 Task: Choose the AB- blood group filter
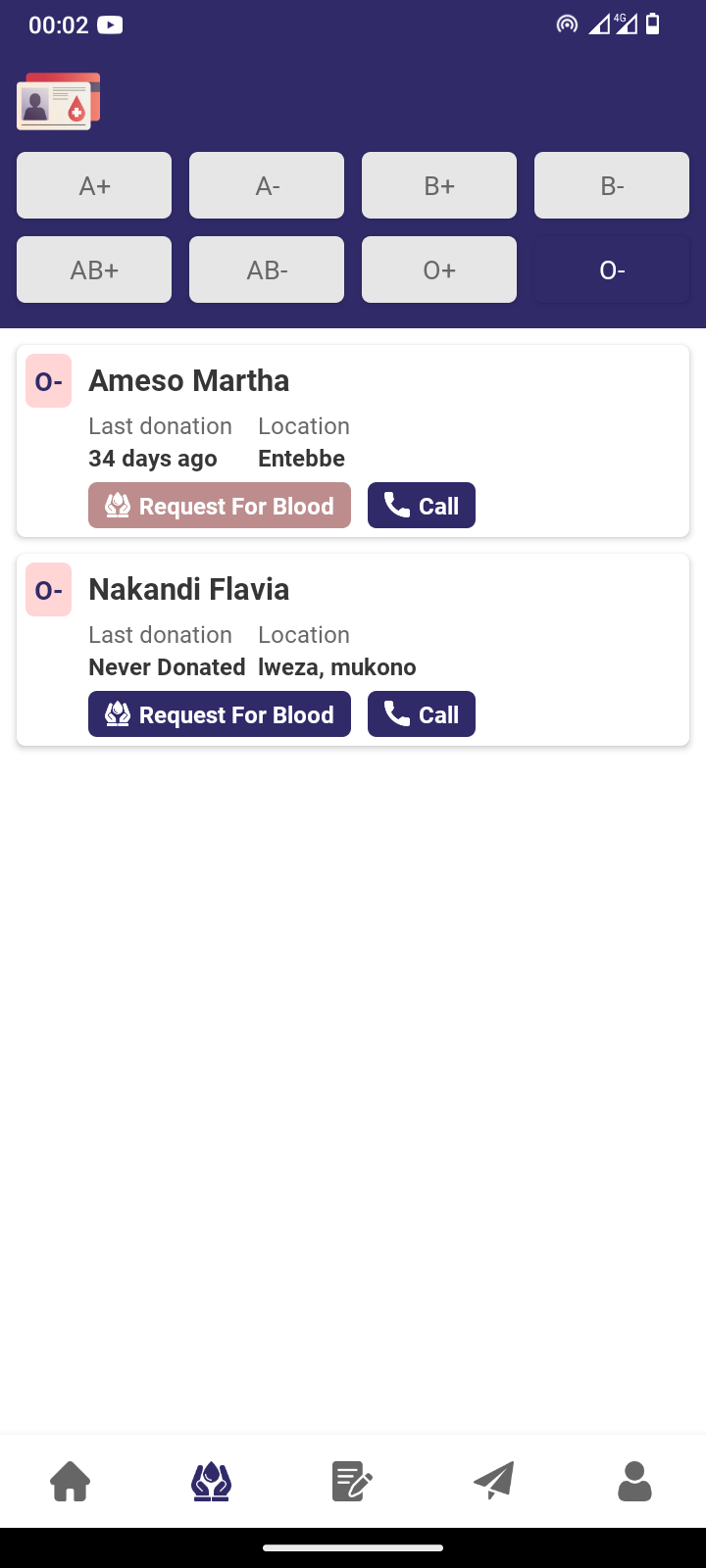267,269
